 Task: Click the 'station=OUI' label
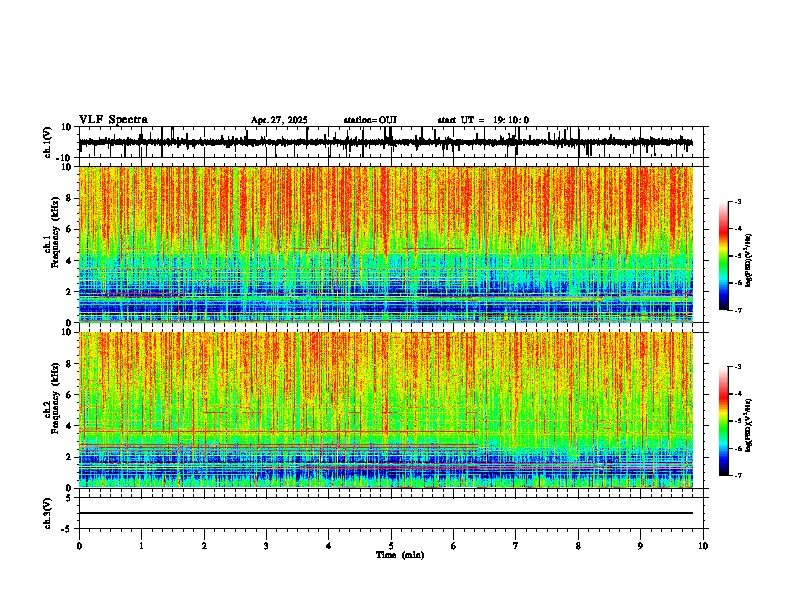coord(370,120)
